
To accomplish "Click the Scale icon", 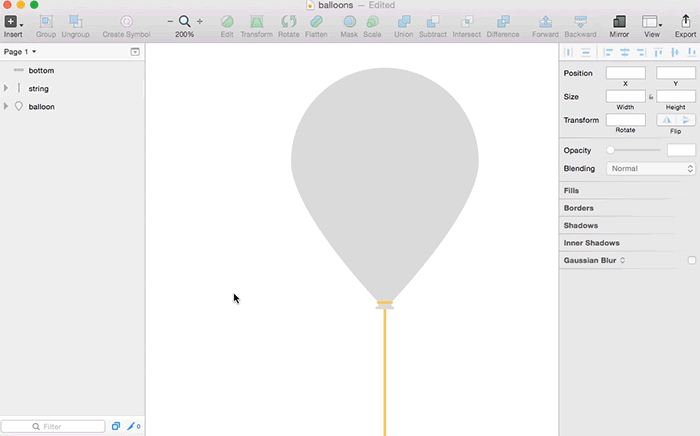I will (372, 21).
